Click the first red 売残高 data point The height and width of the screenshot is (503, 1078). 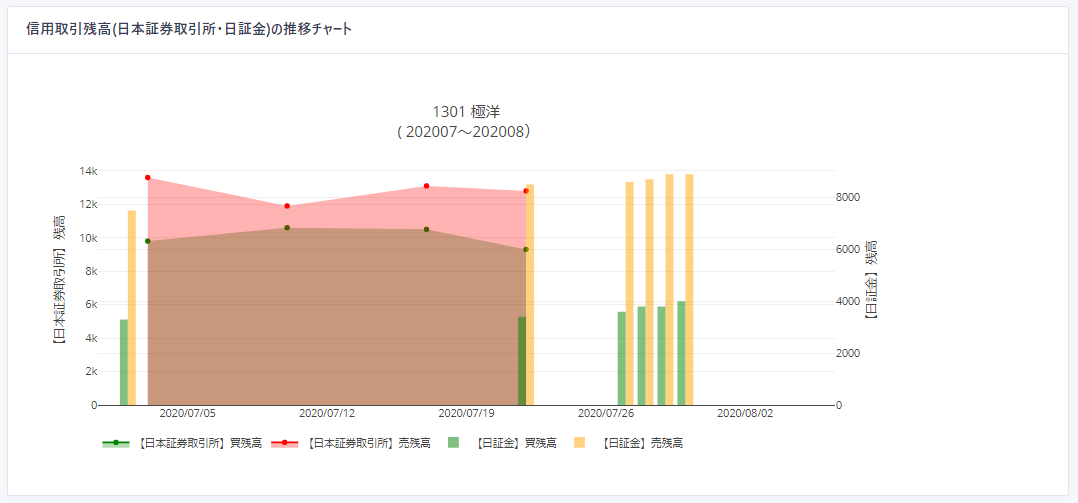[x=148, y=178]
